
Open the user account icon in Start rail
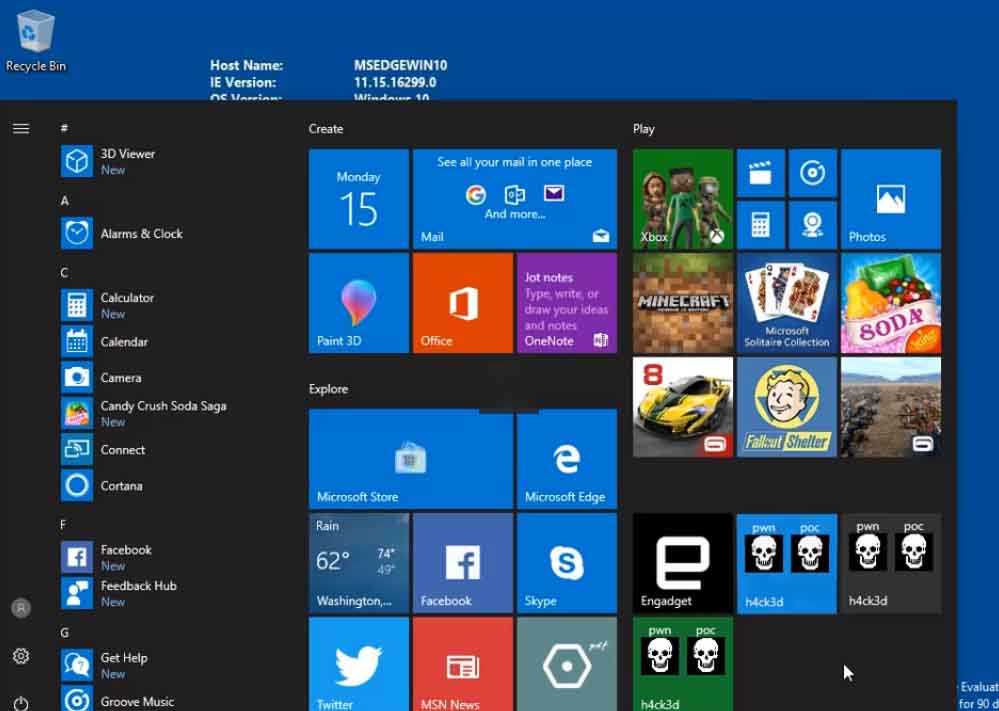[x=21, y=608]
